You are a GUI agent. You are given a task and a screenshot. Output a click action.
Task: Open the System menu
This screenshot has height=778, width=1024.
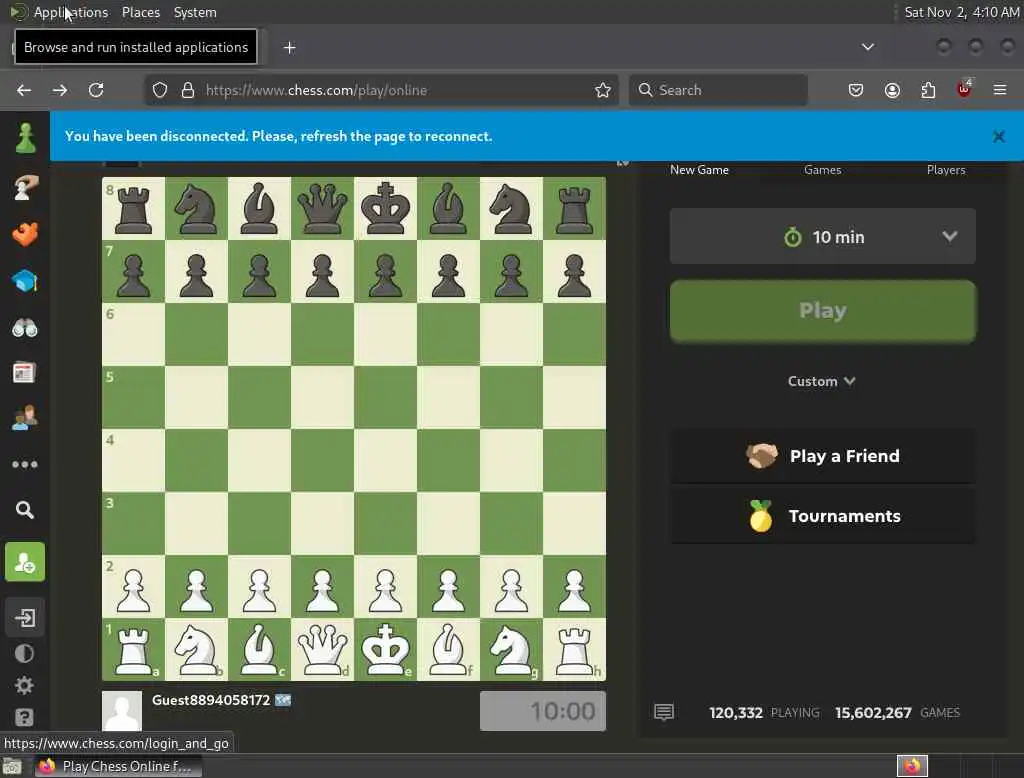195,12
